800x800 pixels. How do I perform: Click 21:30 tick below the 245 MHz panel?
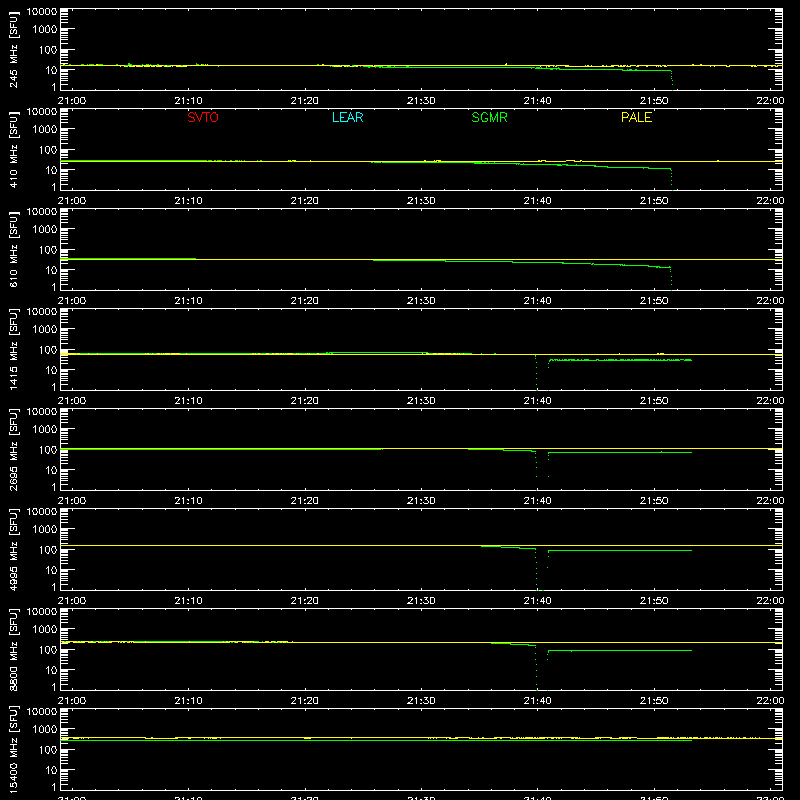click(x=421, y=101)
